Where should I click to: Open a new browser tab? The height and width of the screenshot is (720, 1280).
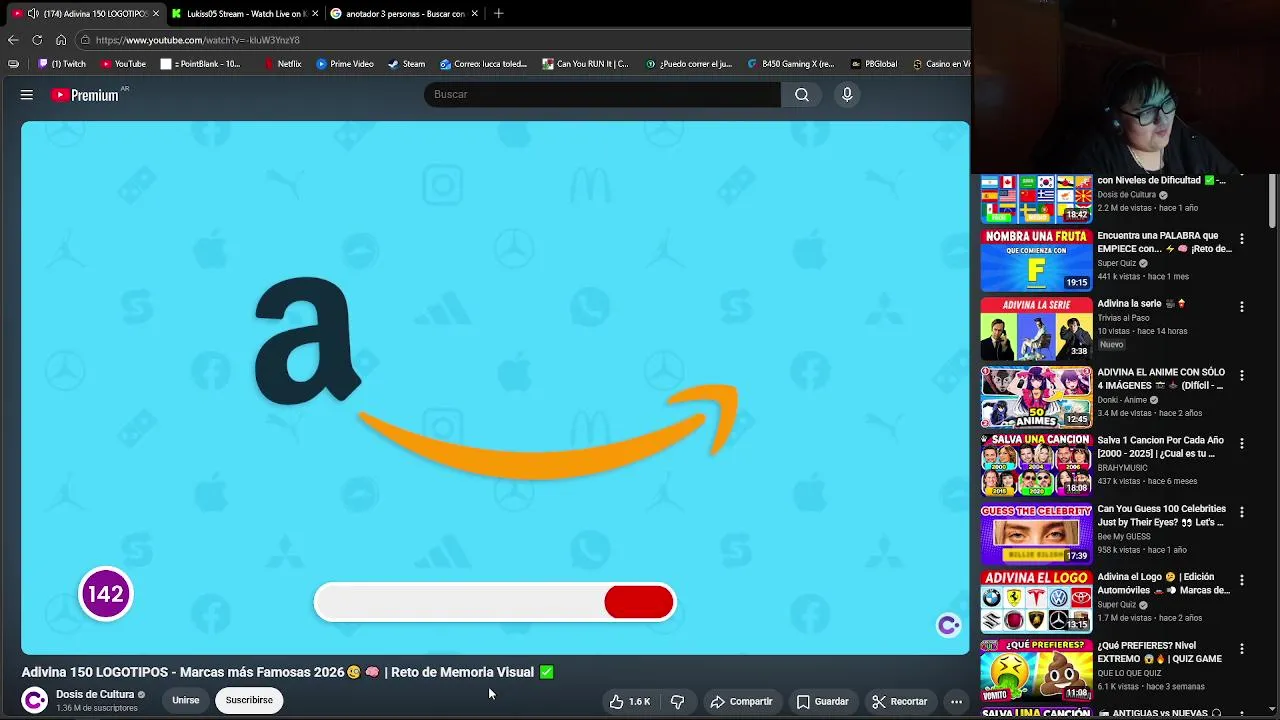point(498,13)
